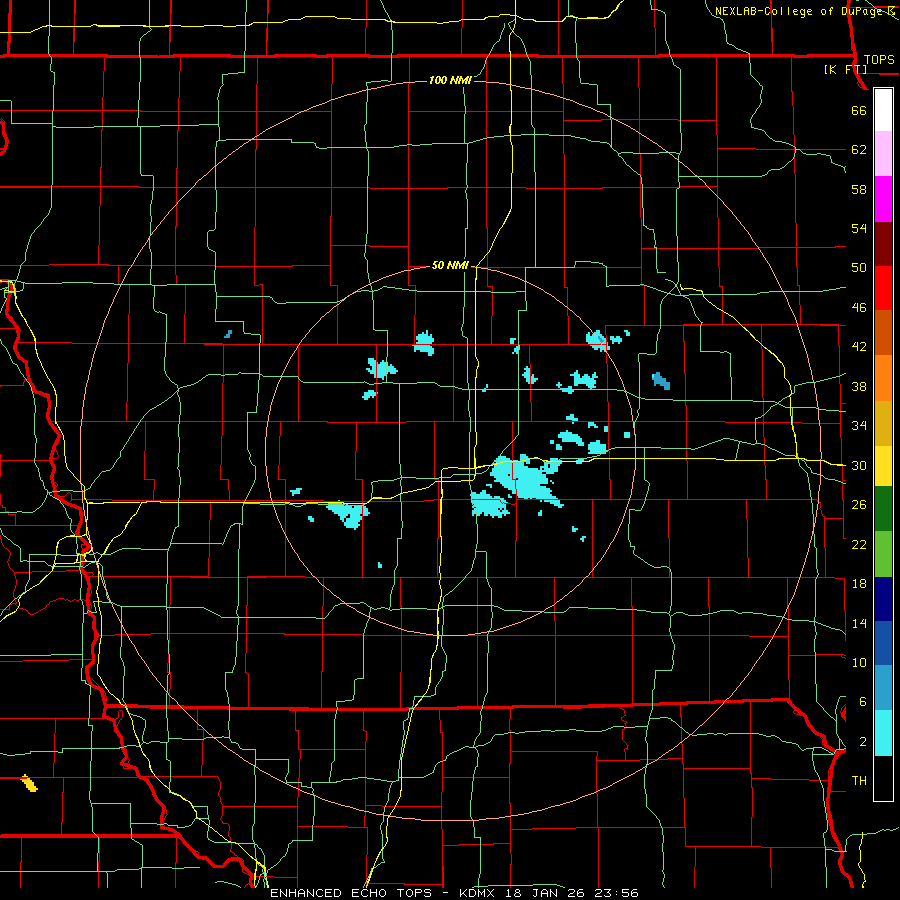Click the white swatch above 66 in legend
The width and height of the screenshot is (900, 900).
pyautogui.click(x=883, y=110)
